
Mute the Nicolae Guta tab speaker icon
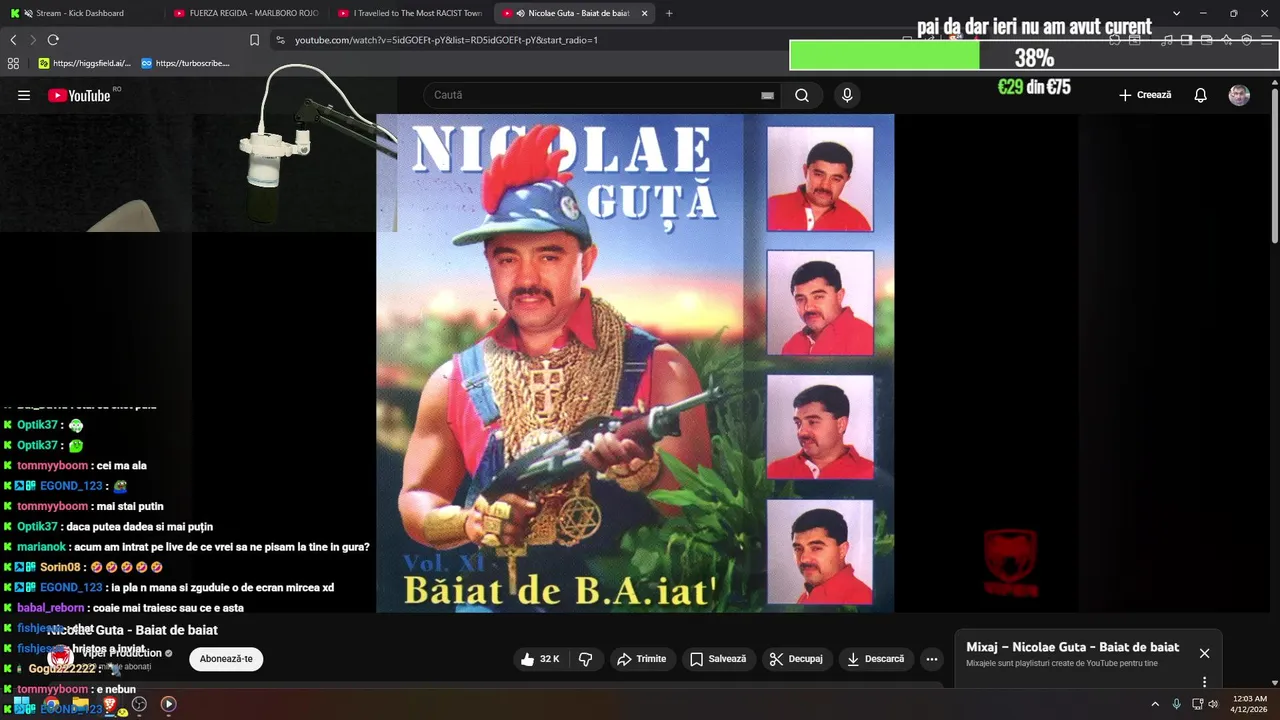coord(522,13)
